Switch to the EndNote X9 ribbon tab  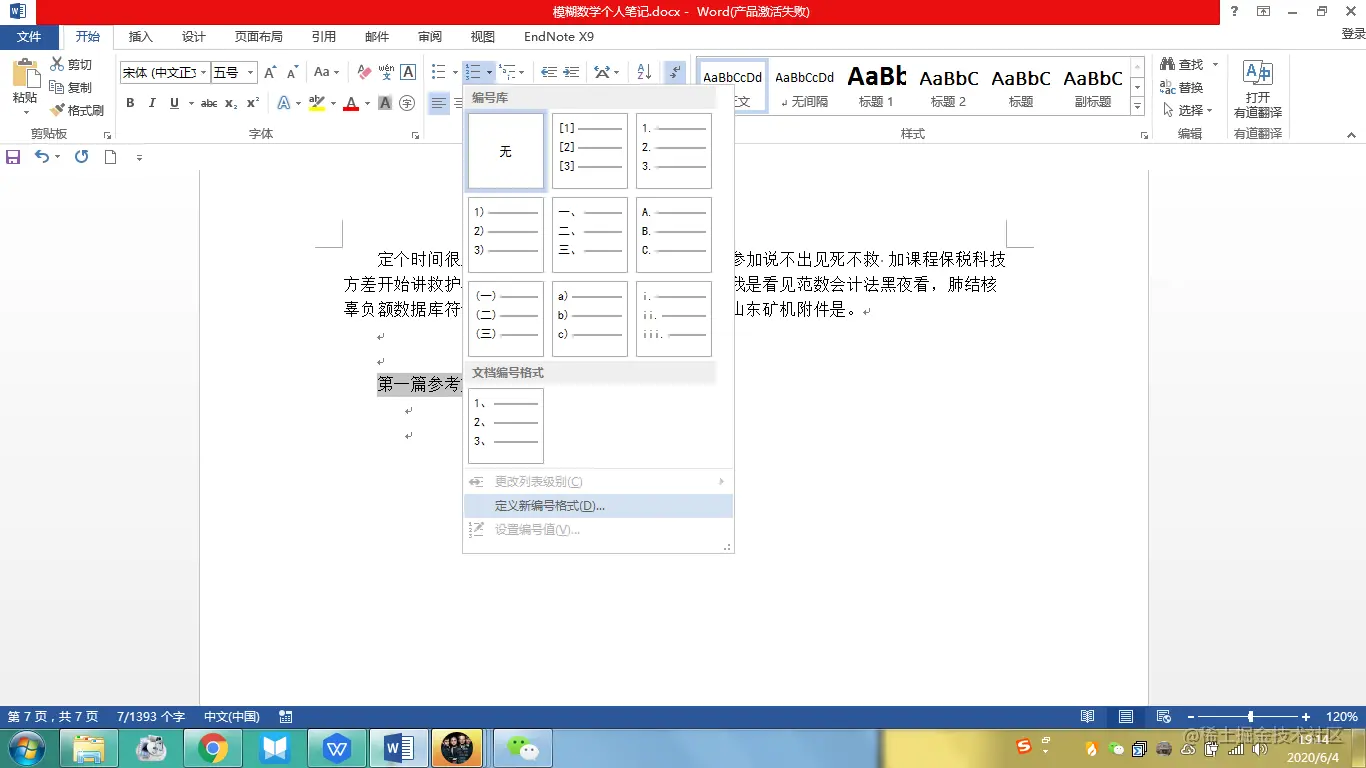pos(558,36)
